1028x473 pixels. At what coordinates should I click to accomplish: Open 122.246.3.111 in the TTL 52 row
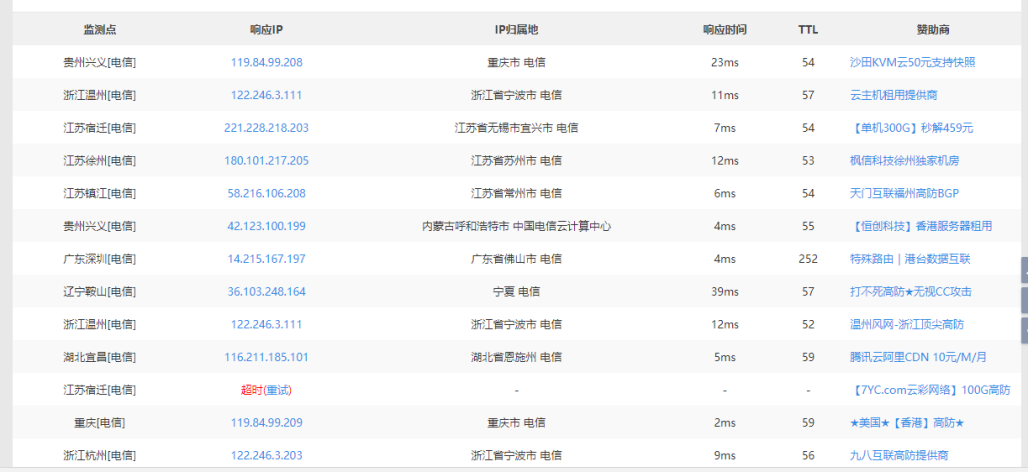click(266, 325)
